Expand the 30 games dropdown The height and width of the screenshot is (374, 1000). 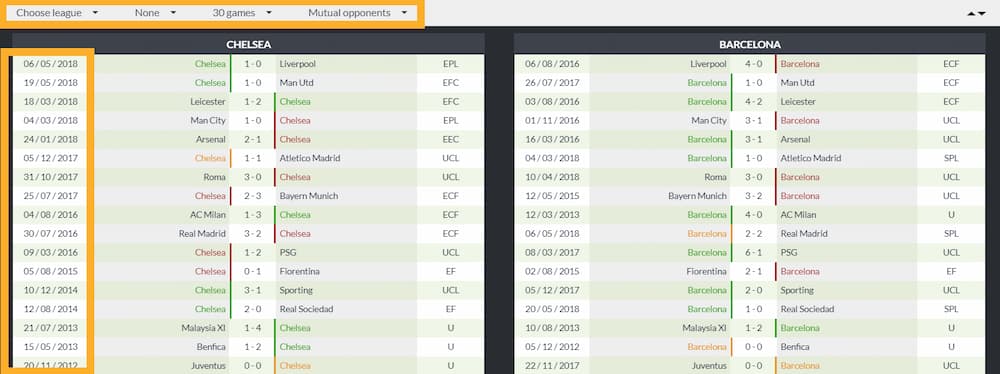pos(242,13)
